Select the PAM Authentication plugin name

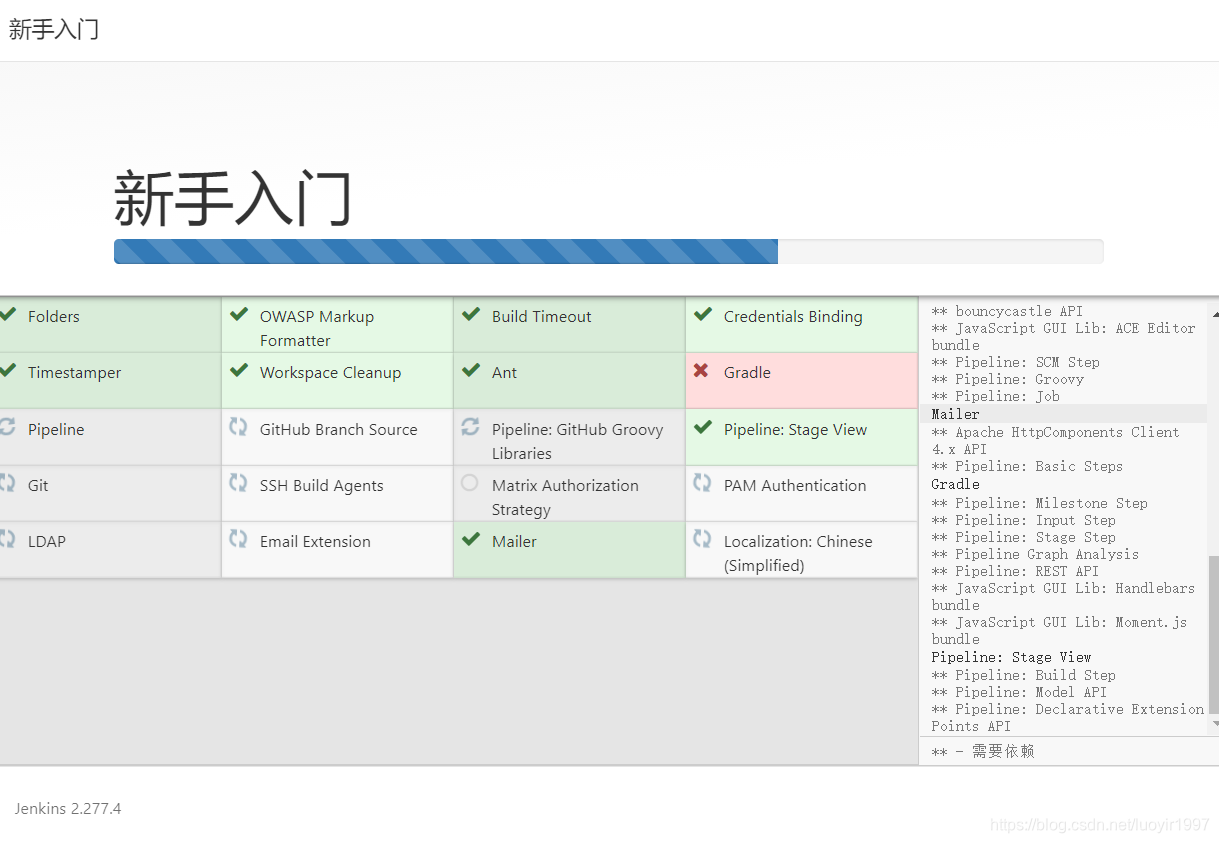pyautogui.click(x=795, y=485)
